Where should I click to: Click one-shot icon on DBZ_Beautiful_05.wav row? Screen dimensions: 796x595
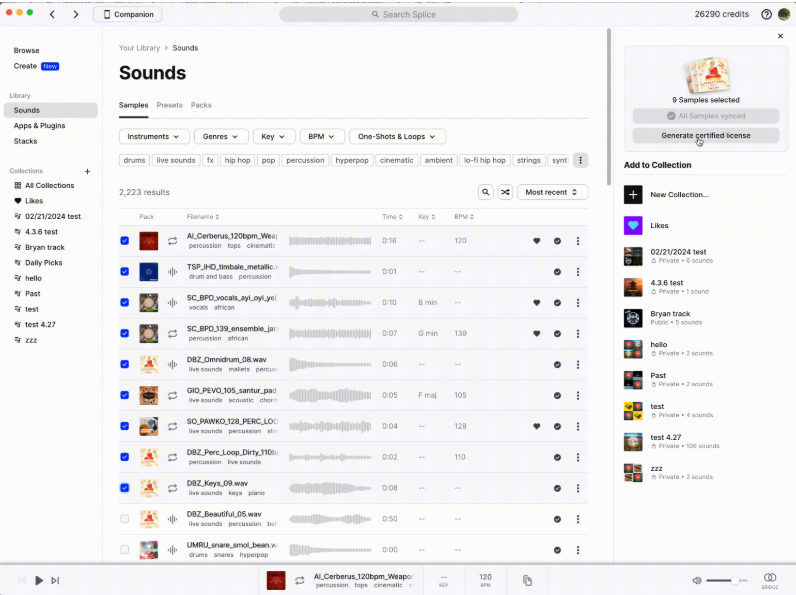(x=173, y=519)
